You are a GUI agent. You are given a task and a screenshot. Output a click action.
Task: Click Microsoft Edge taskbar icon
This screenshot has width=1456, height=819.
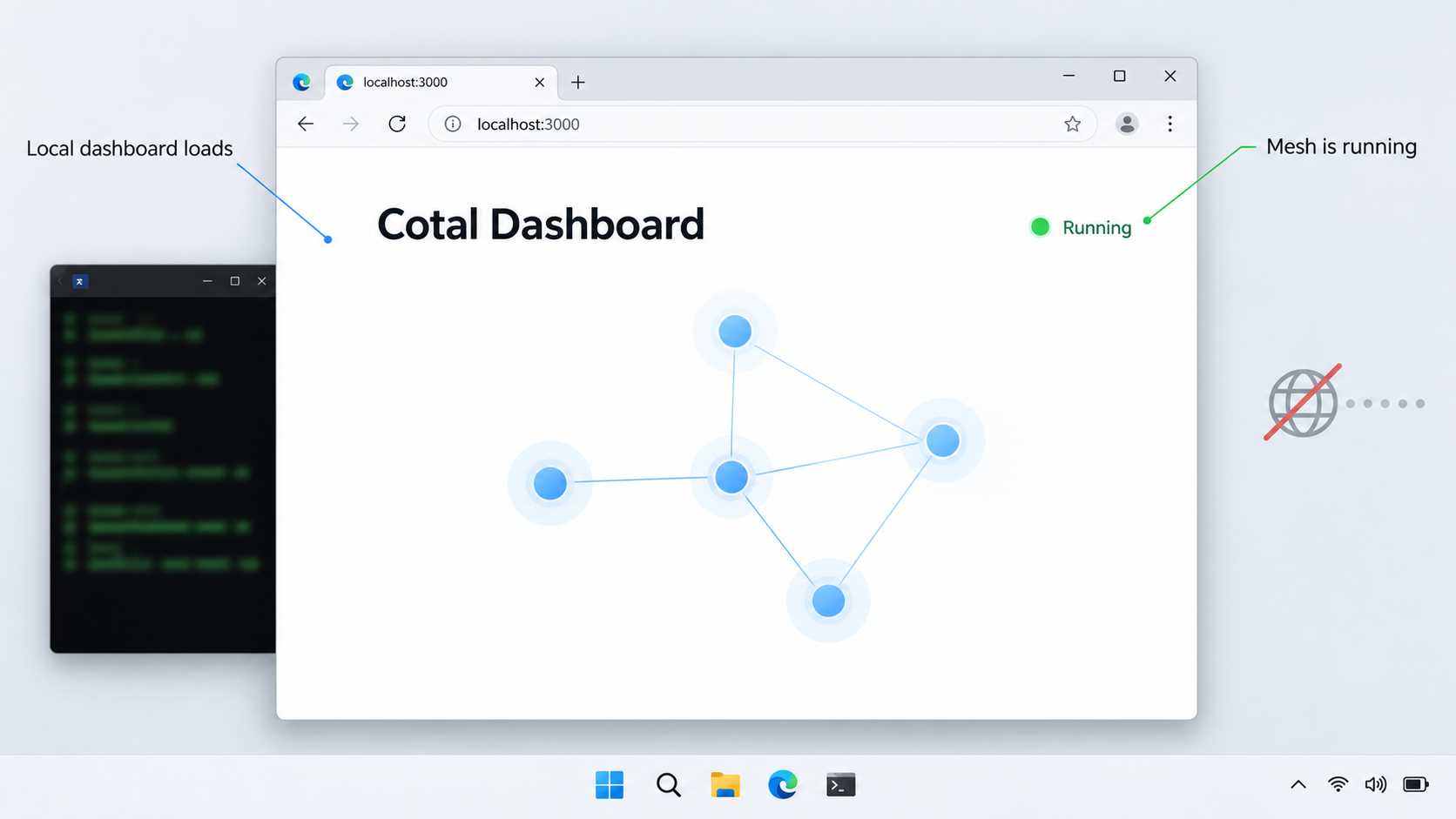[783, 785]
